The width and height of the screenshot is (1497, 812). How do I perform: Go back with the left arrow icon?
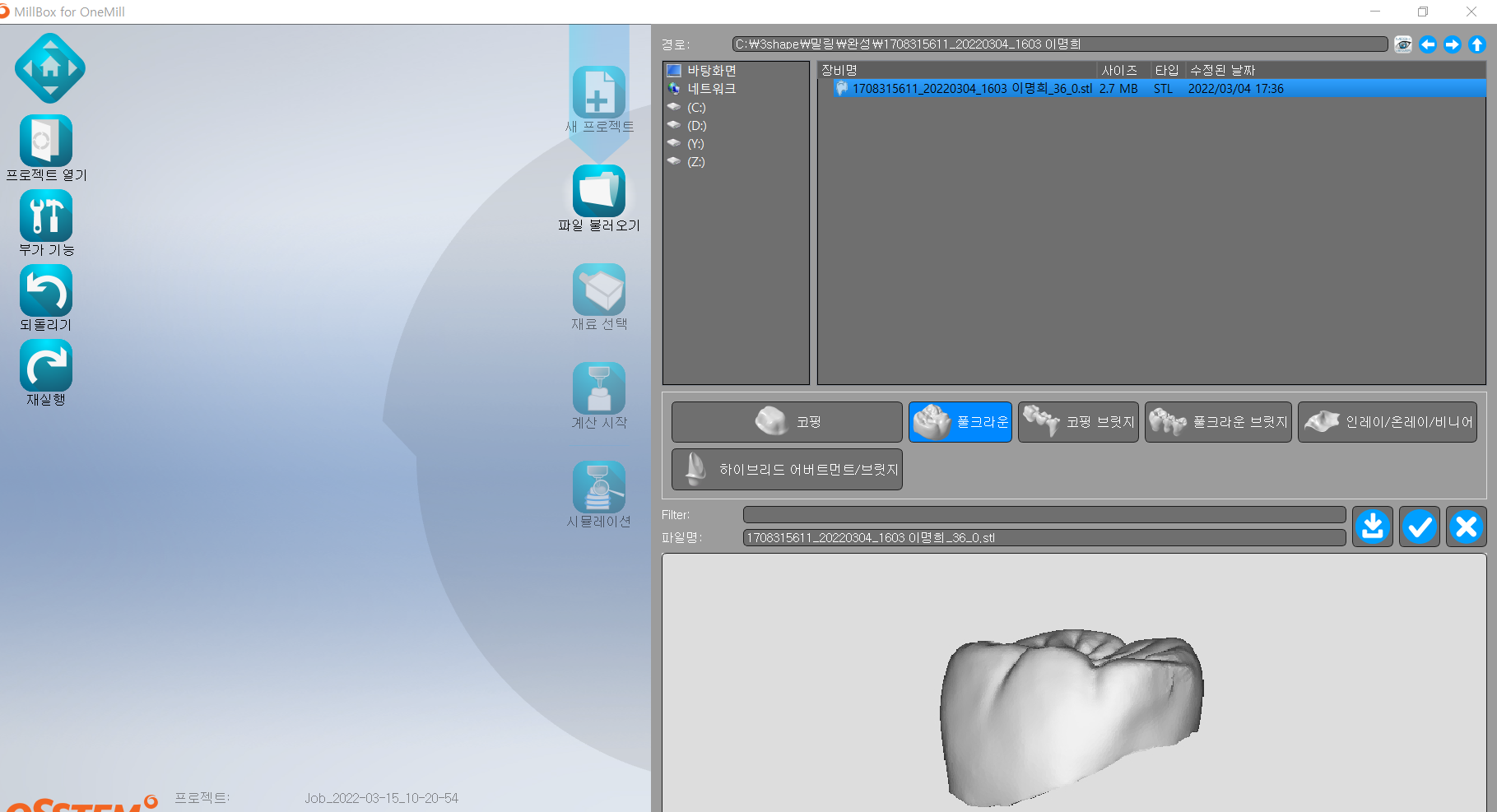1428,44
